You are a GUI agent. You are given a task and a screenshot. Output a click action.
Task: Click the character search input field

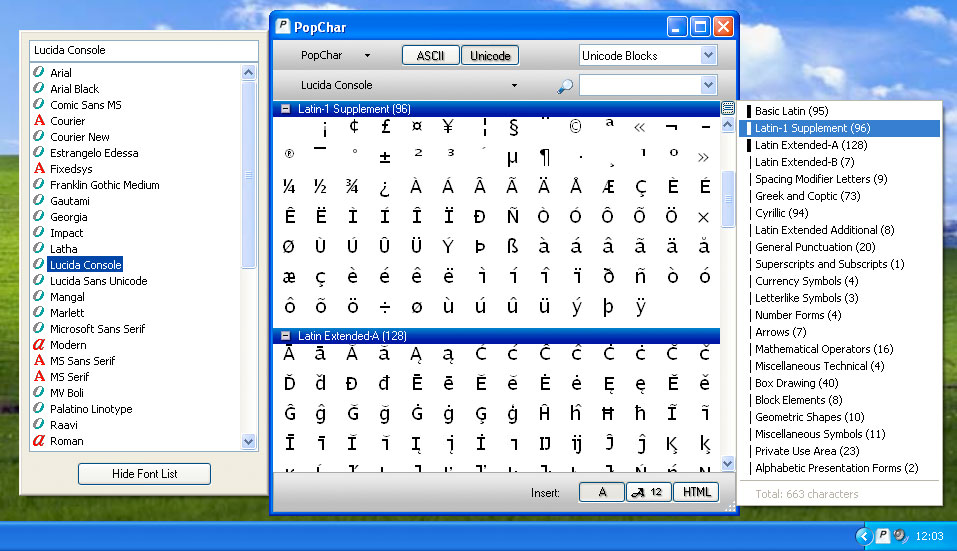[640, 85]
